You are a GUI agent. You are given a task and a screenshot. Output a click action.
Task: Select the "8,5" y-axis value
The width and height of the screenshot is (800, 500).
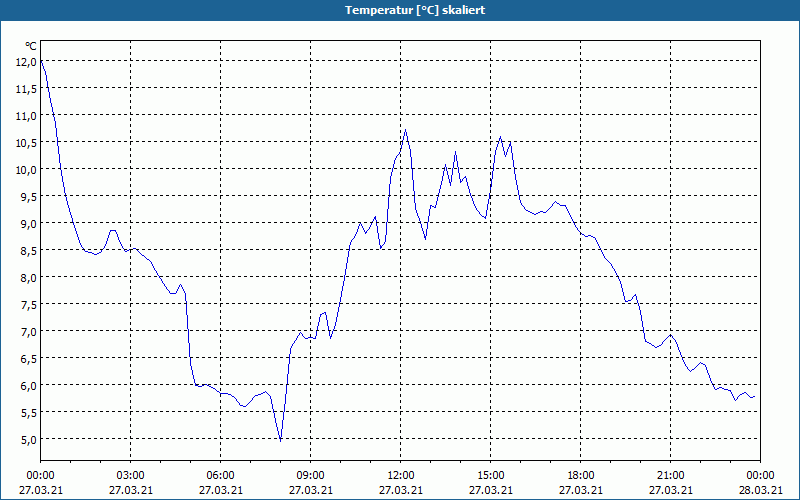pos(29,251)
